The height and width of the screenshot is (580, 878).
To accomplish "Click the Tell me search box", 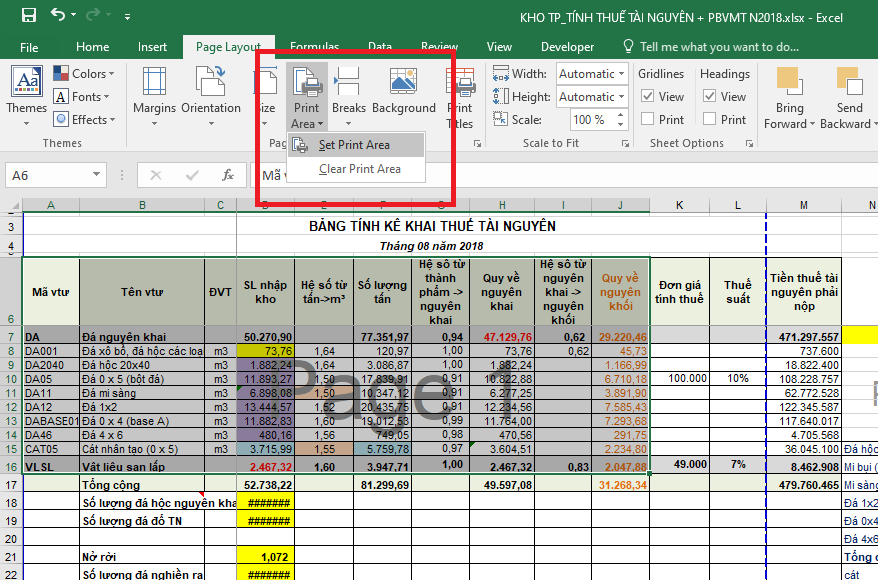I will tap(718, 47).
